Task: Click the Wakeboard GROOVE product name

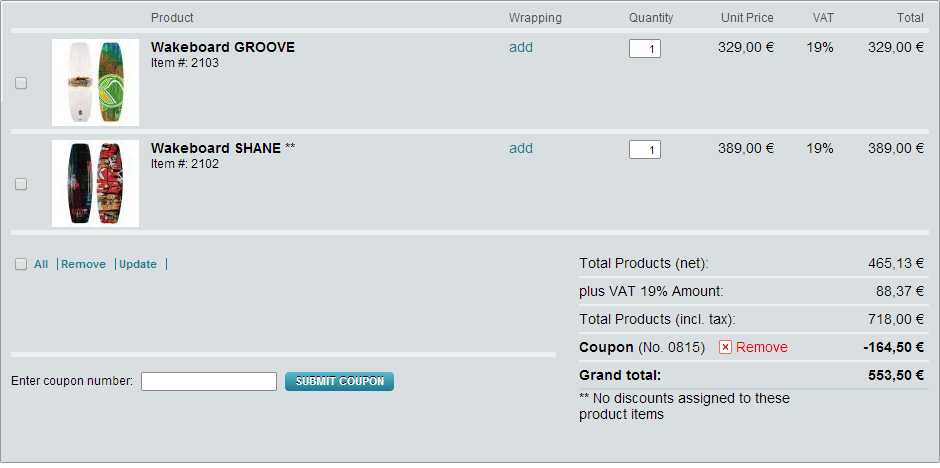Action: (x=222, y=47)
